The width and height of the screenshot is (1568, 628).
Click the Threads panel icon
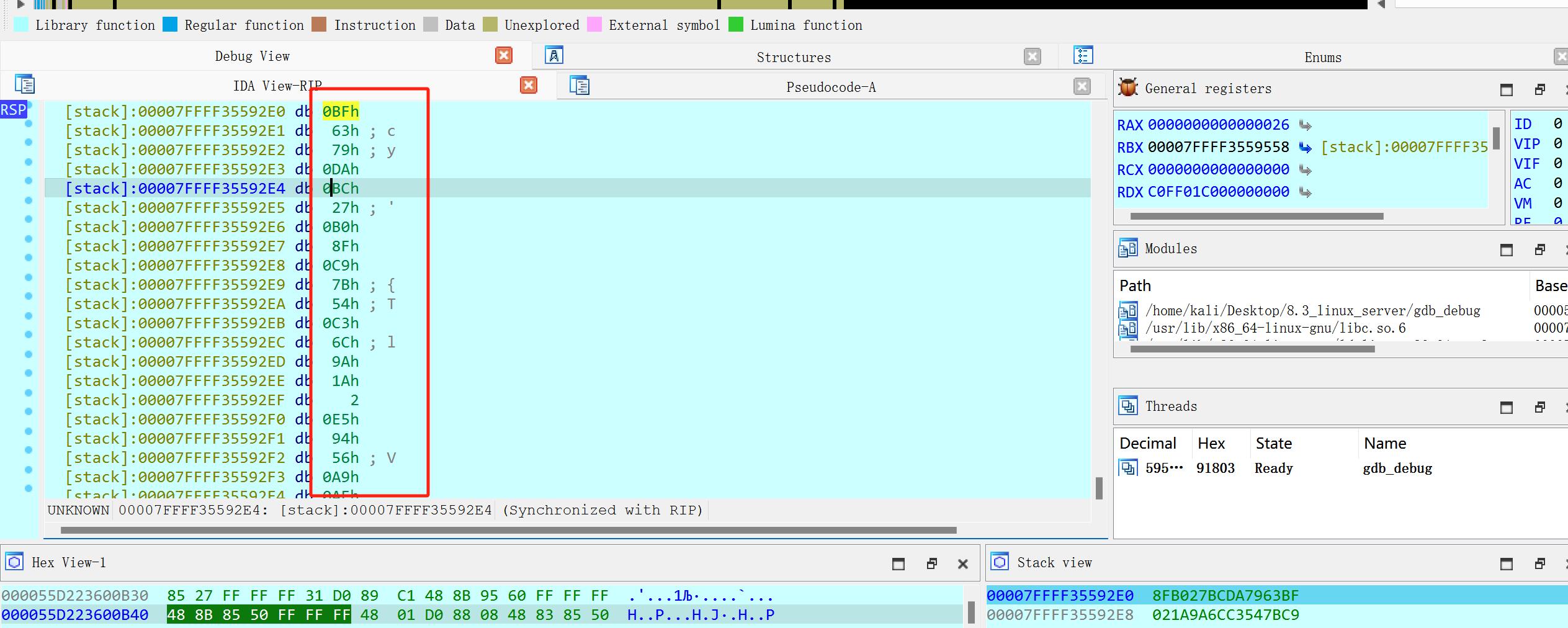pos(1127,406)
